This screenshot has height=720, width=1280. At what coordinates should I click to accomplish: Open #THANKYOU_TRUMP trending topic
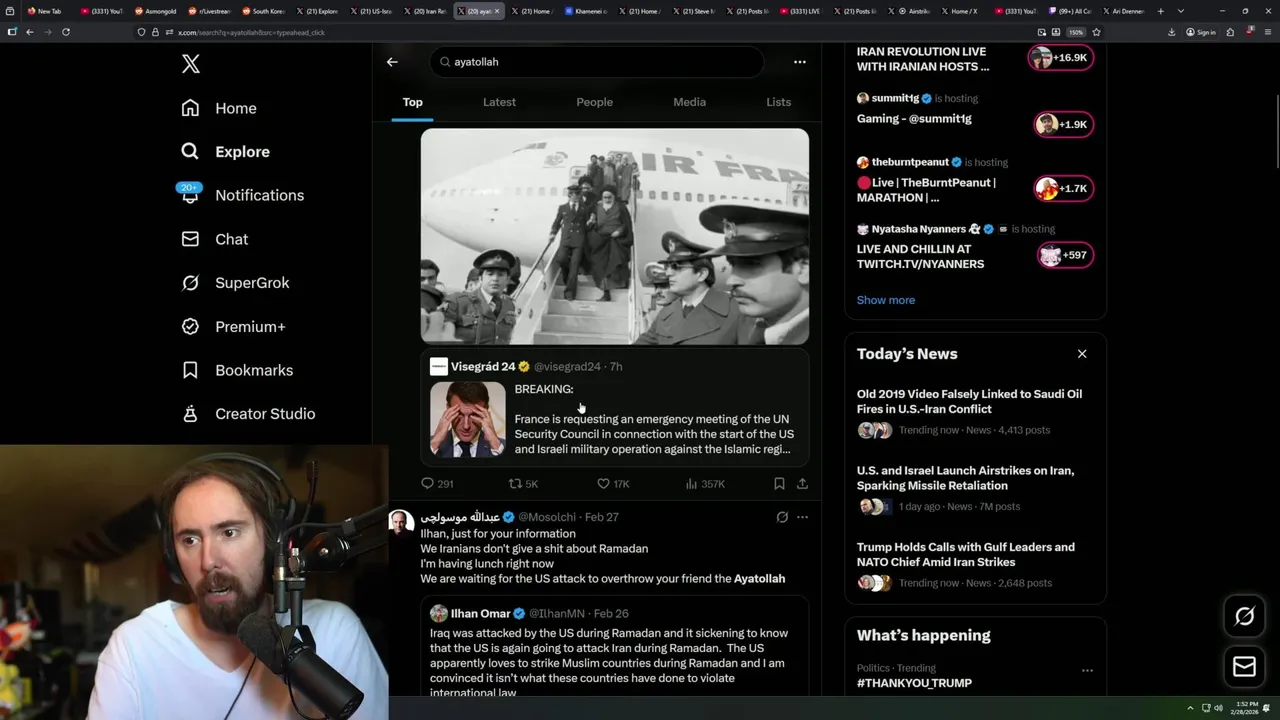pyautogui.click(x=914, y=683)
